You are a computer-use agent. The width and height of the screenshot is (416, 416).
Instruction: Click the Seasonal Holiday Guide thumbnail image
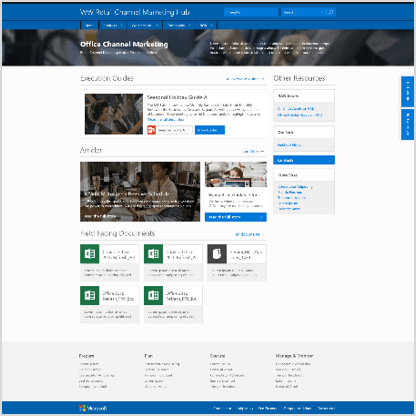114,114
